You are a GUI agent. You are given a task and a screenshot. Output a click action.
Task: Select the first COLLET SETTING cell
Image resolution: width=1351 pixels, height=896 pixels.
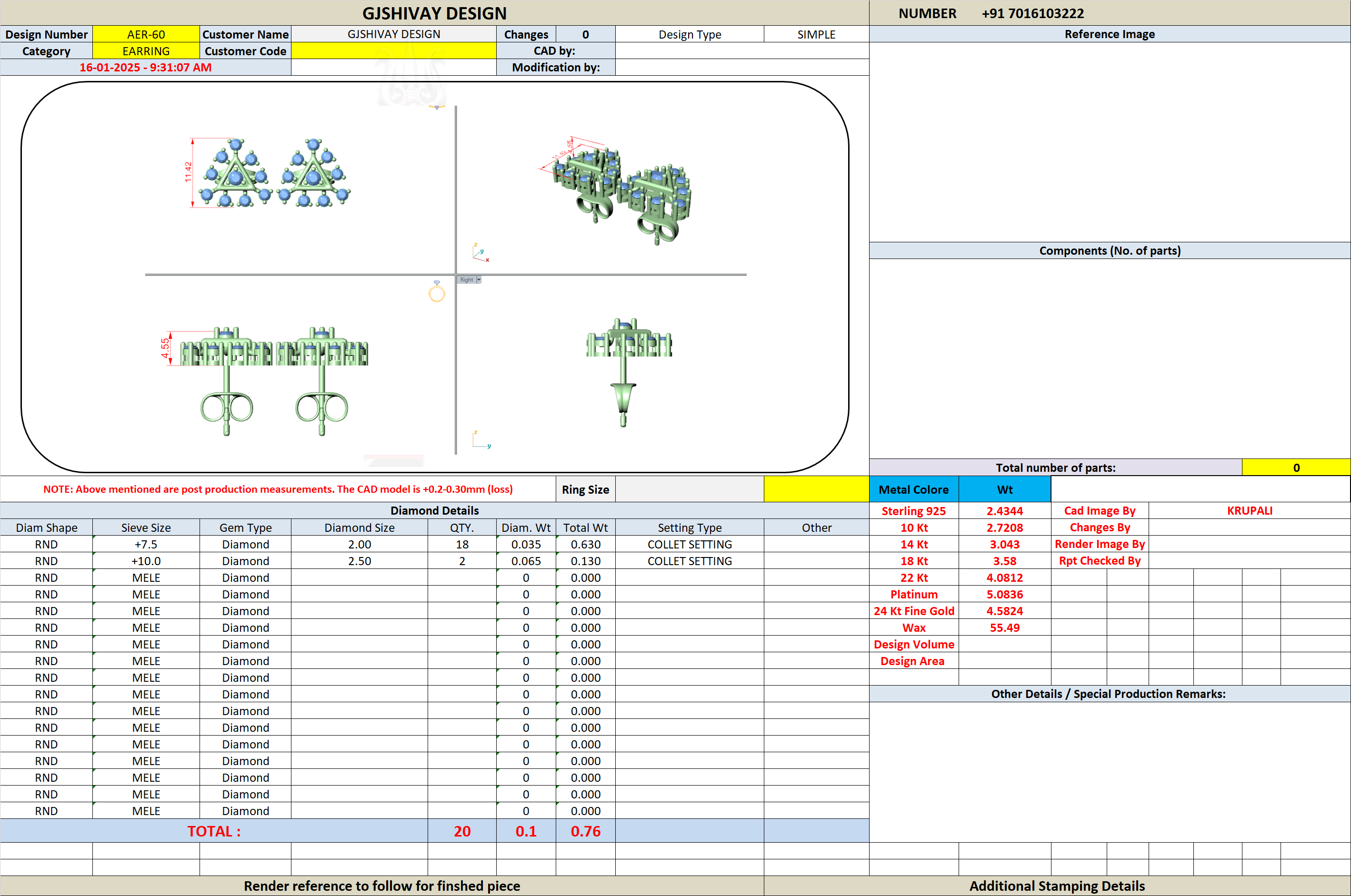[x=689, y=544]
